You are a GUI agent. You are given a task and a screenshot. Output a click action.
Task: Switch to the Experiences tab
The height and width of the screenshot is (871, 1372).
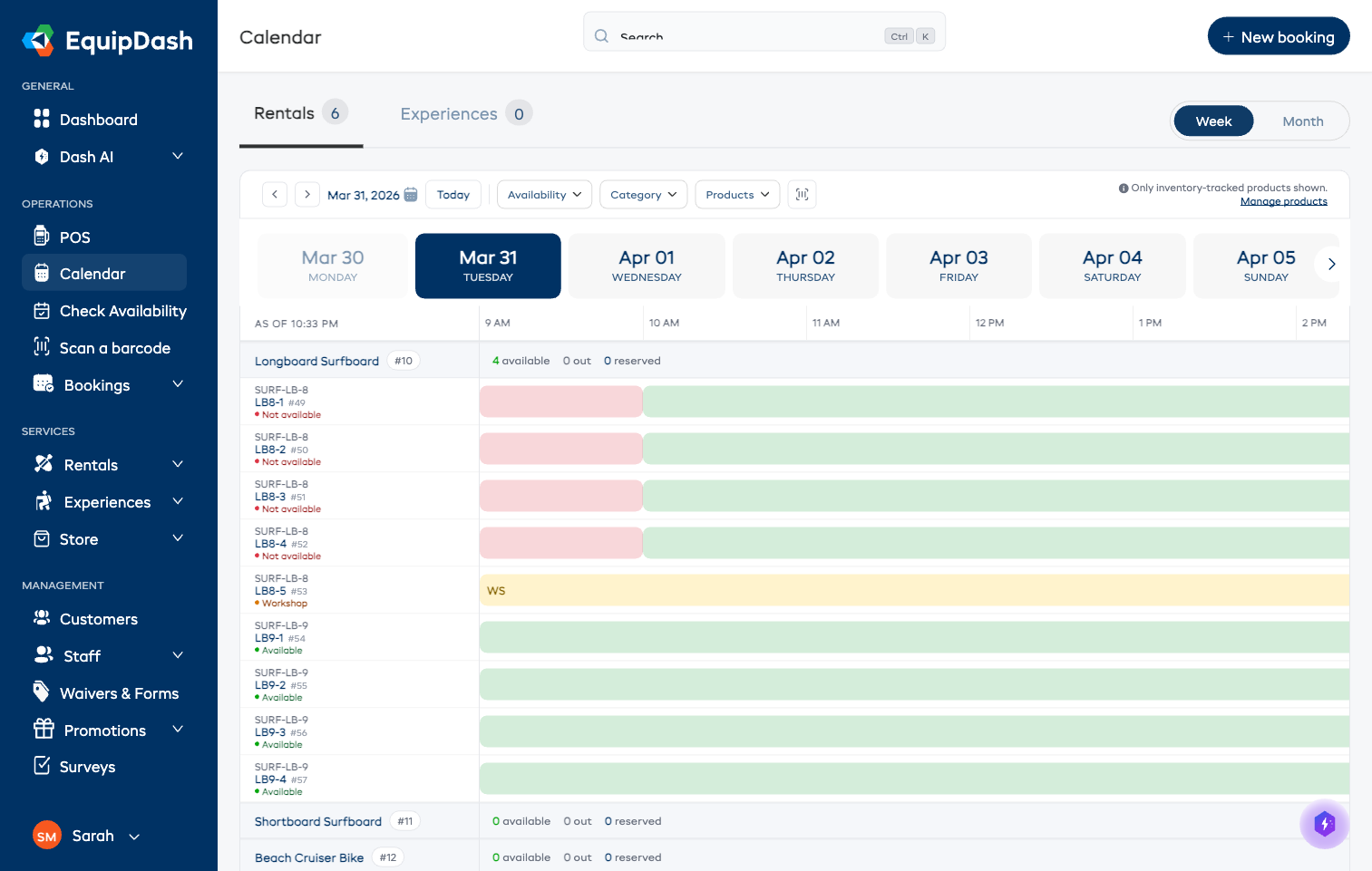point(448,113)
